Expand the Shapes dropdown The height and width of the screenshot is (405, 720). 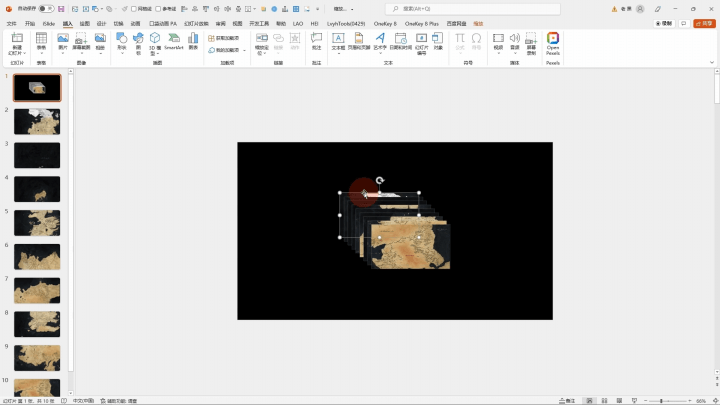pyautogui.click(x=121, y=52)
